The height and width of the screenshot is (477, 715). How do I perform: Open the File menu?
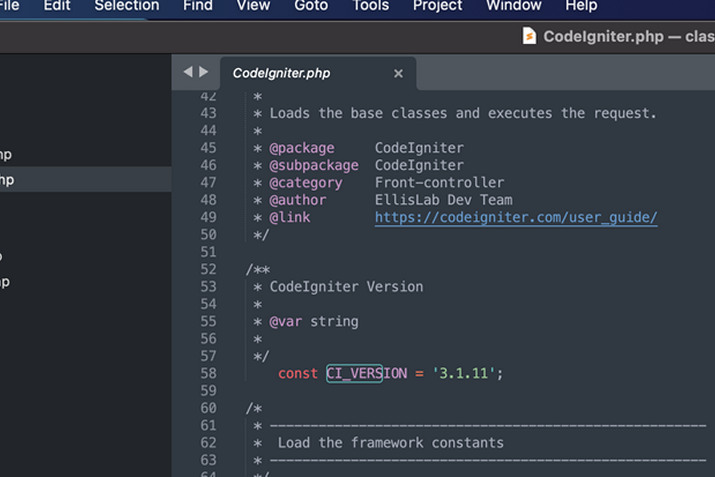[10, 6]
